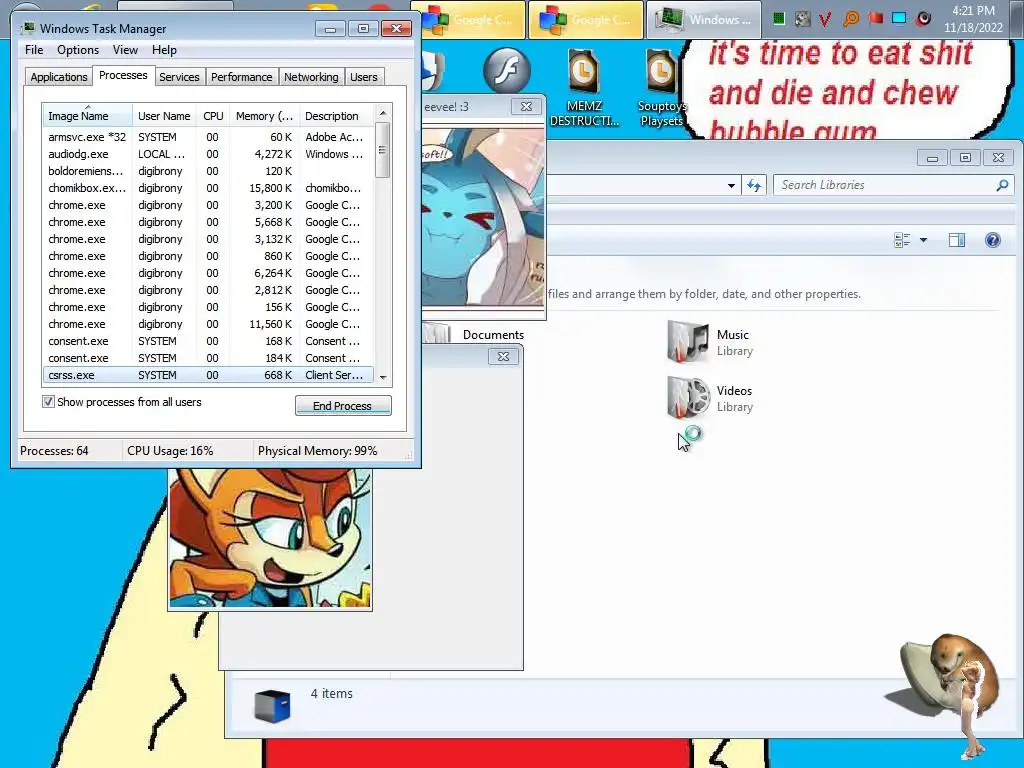Click the library icon in details pane

(272, 706)
